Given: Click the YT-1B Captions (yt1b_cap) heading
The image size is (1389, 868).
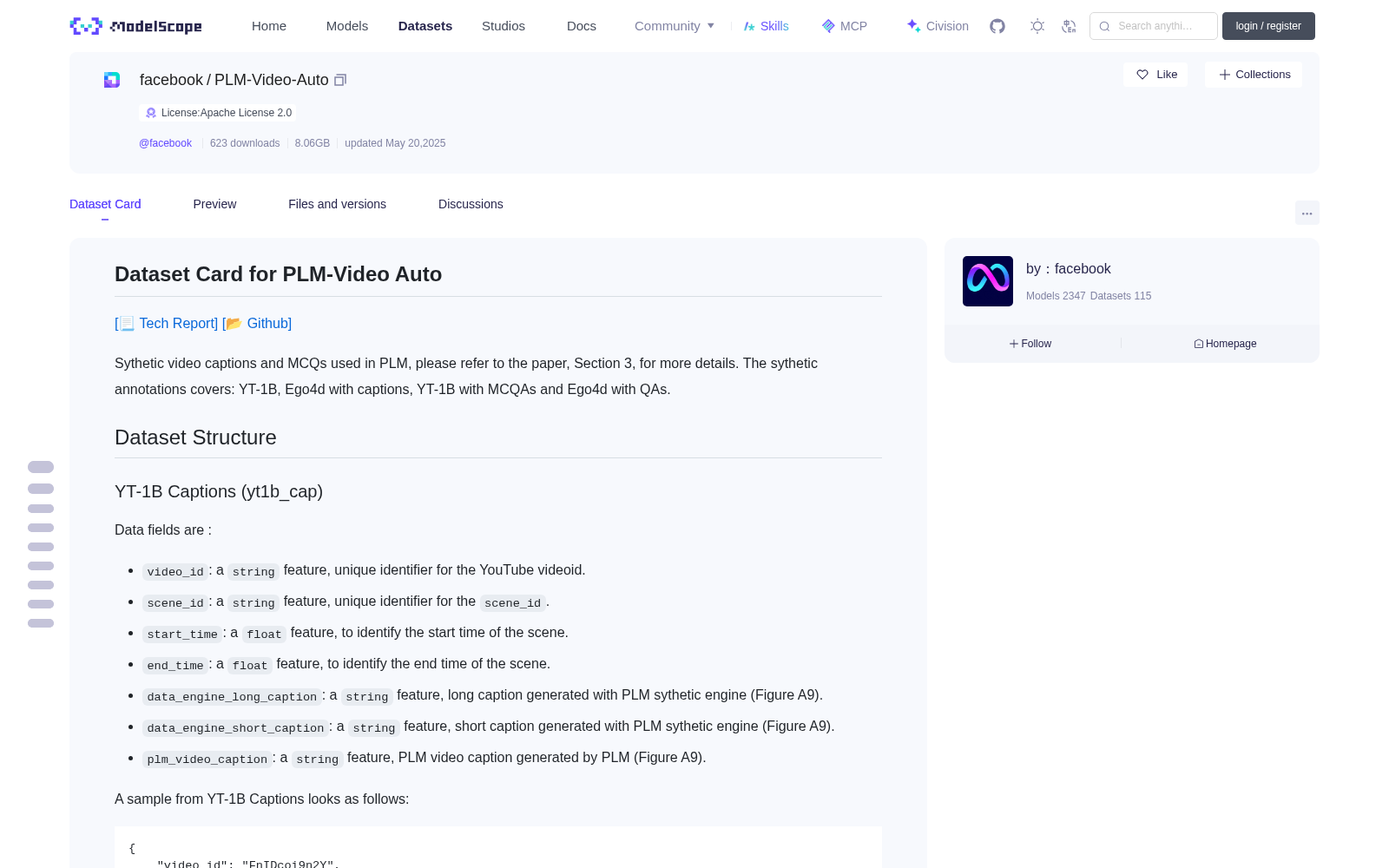Looking at the screenshot, I should pos(219,491).
